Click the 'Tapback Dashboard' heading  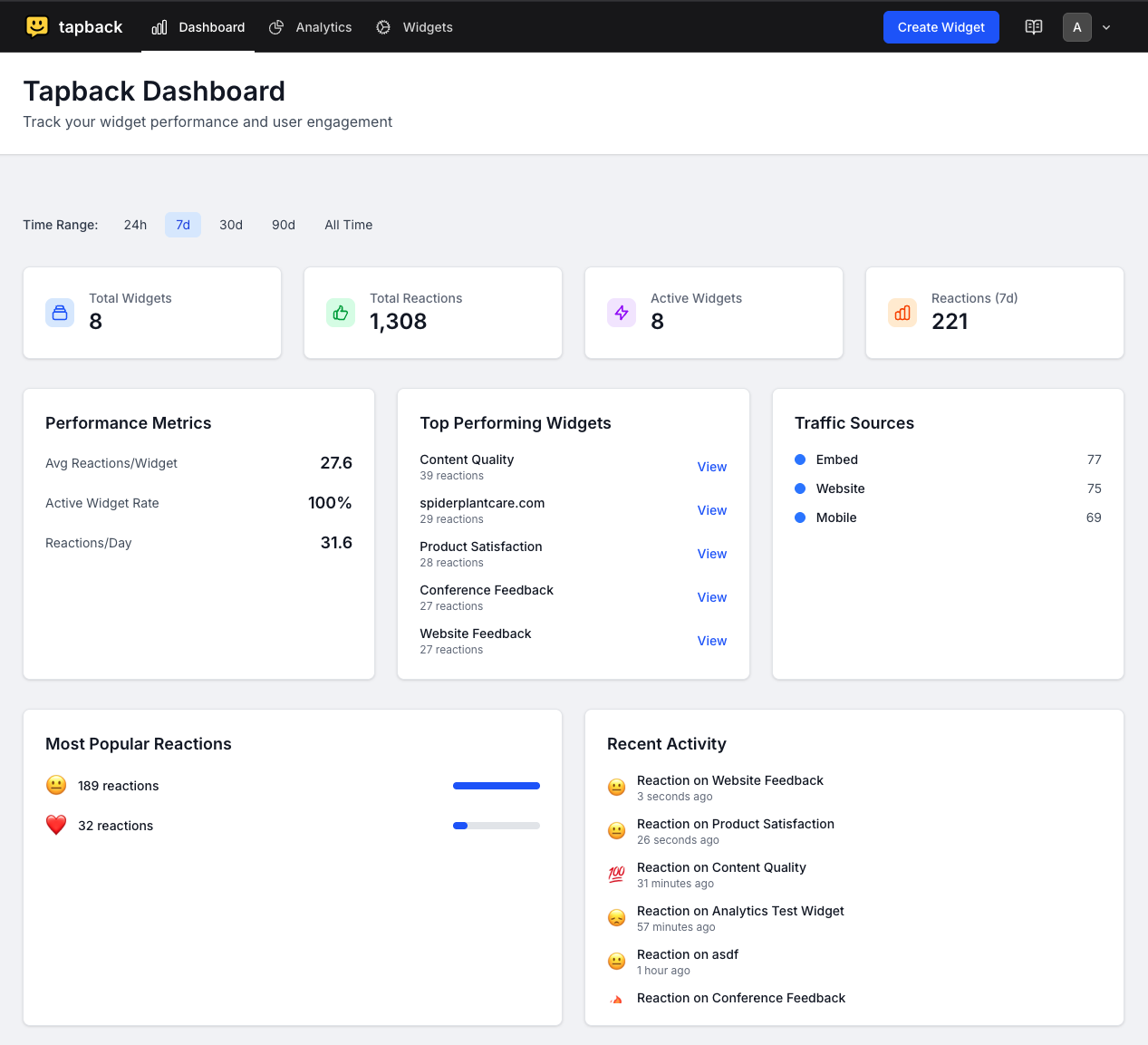pos(154,91)
